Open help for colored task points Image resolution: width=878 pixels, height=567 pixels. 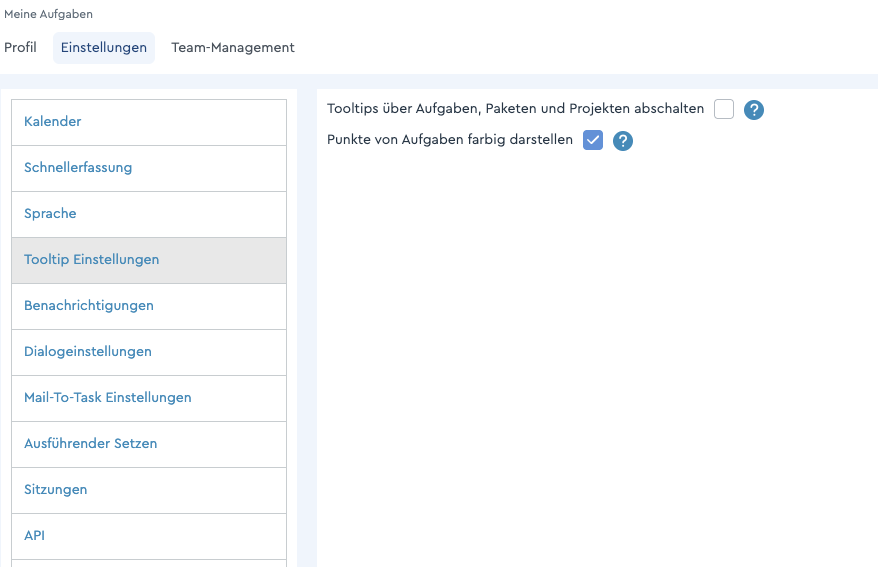point(623,141)
